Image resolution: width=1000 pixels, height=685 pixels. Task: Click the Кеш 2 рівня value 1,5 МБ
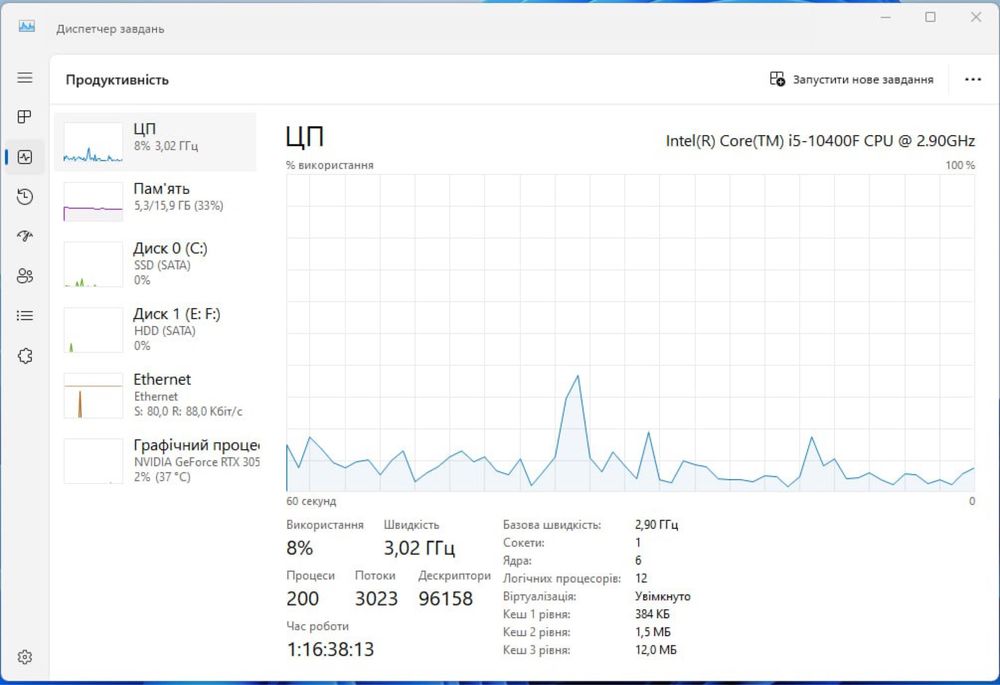(x=652, y=632)
